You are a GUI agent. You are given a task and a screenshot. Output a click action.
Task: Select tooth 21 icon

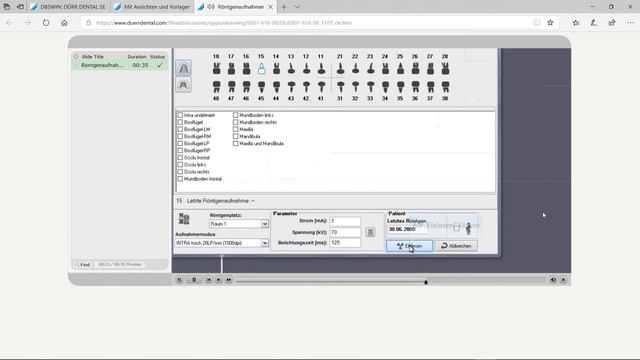[340, 69]
